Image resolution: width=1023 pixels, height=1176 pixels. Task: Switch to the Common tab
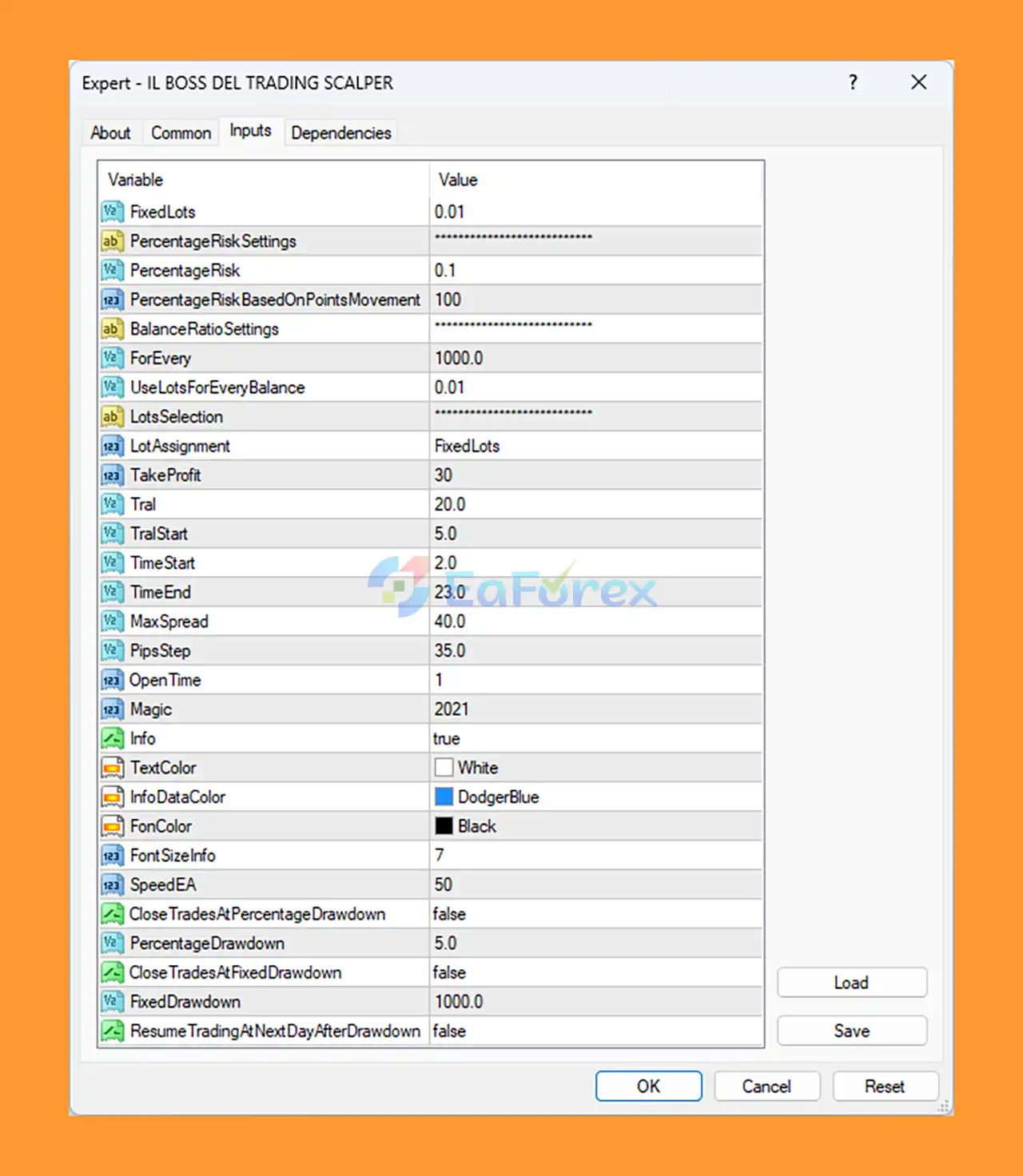pos(181,133)
